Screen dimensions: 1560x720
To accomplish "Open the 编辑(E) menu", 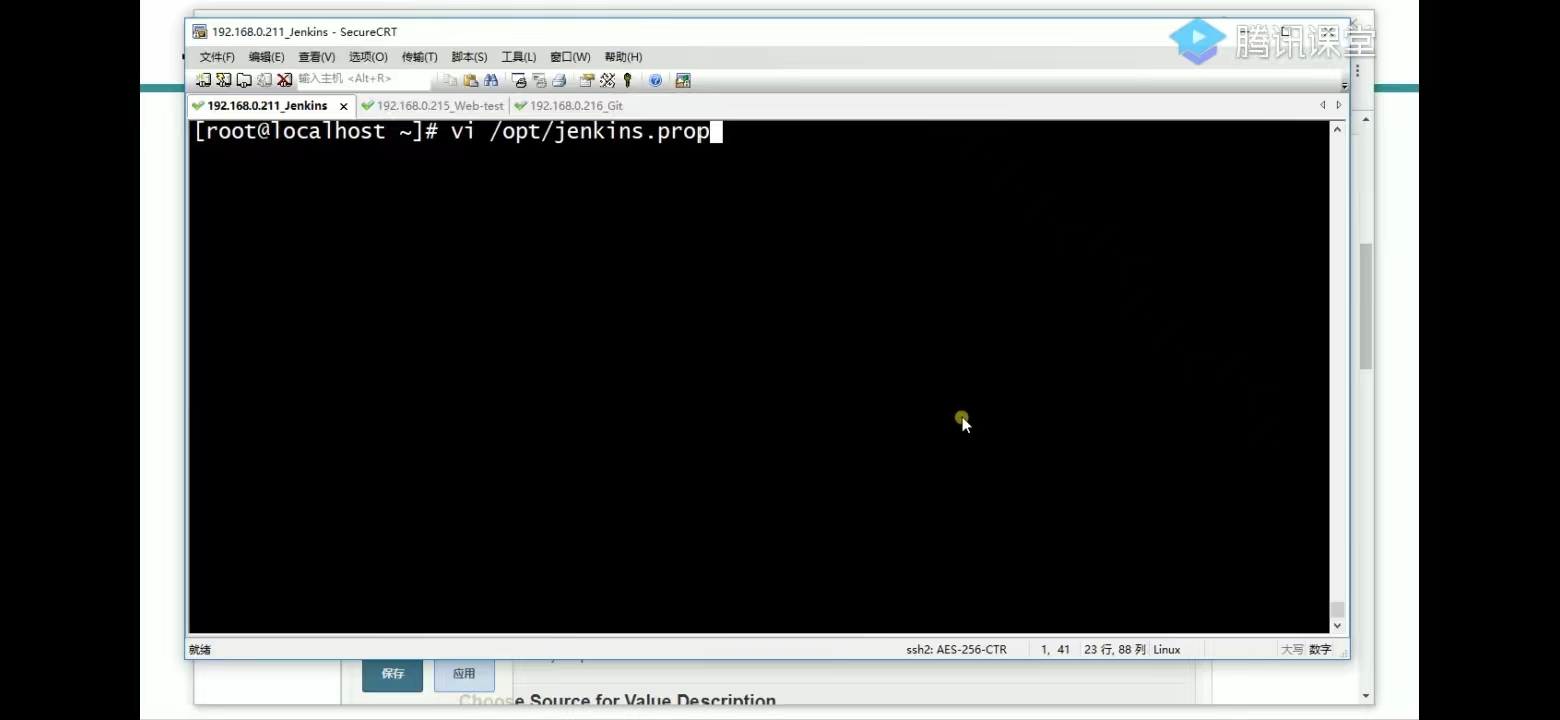I will tap(266, 57).
